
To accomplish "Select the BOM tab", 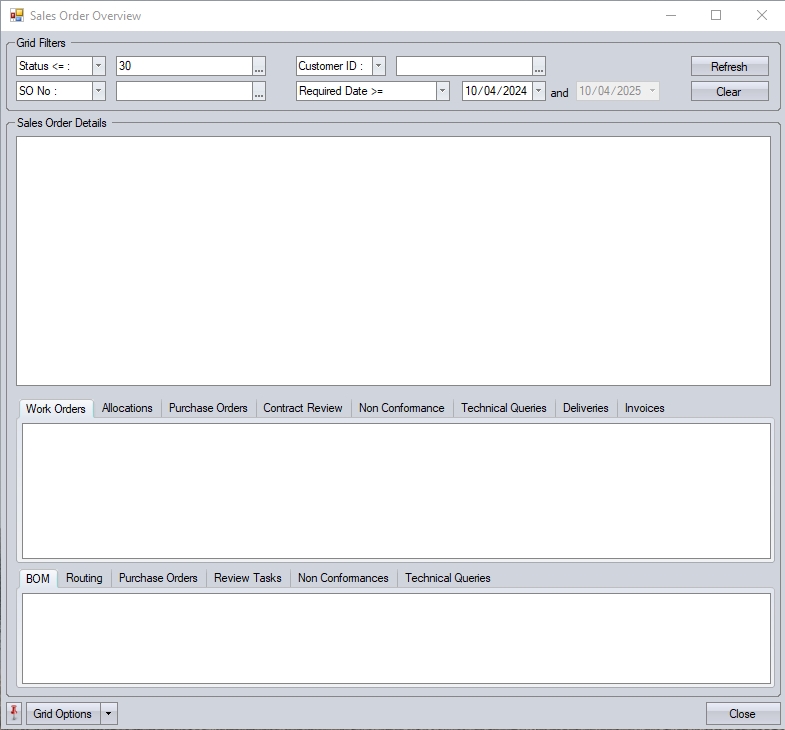I will click(x=38, y=578).
